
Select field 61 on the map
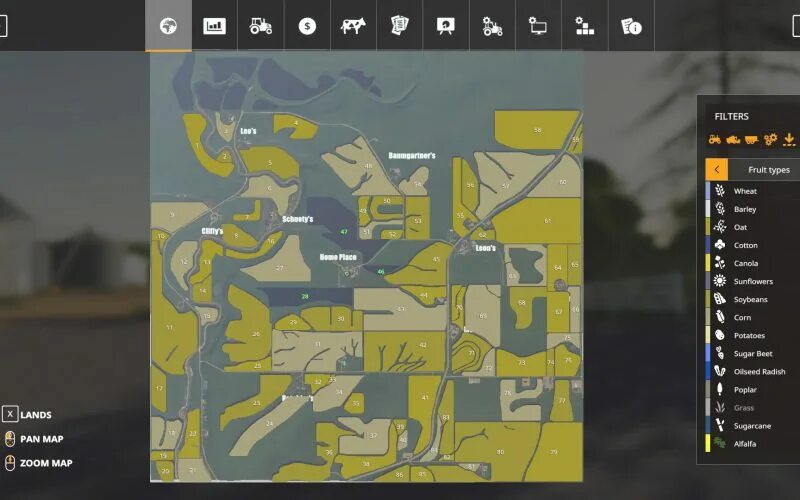click(x=547, y=221)
